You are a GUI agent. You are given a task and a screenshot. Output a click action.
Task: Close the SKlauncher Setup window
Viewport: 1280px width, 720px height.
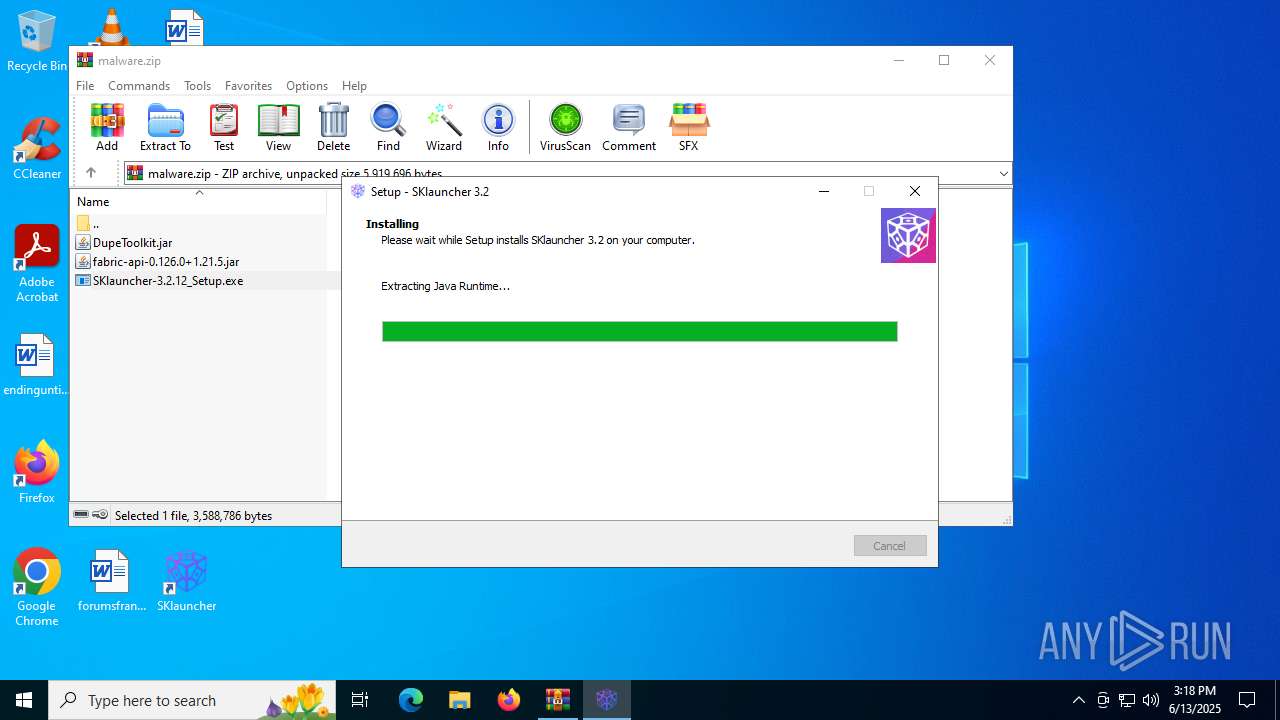[x=915, y=191]
